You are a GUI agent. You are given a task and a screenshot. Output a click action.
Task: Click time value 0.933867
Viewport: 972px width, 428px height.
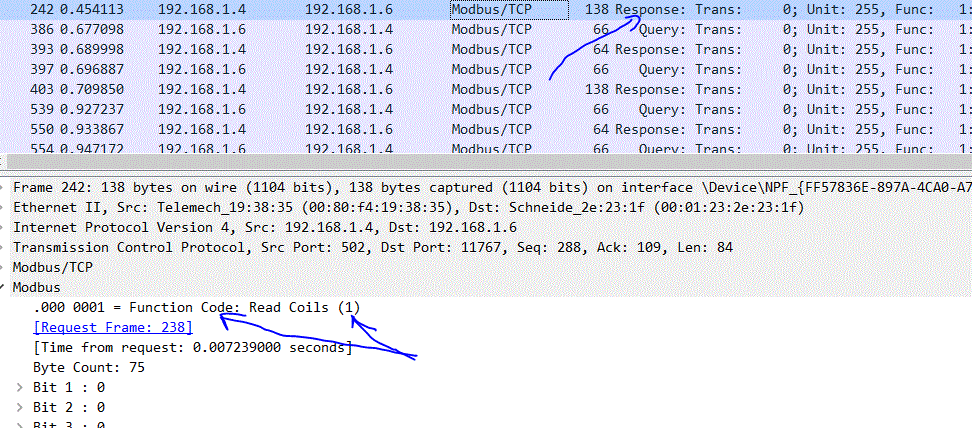click(92, 128)
